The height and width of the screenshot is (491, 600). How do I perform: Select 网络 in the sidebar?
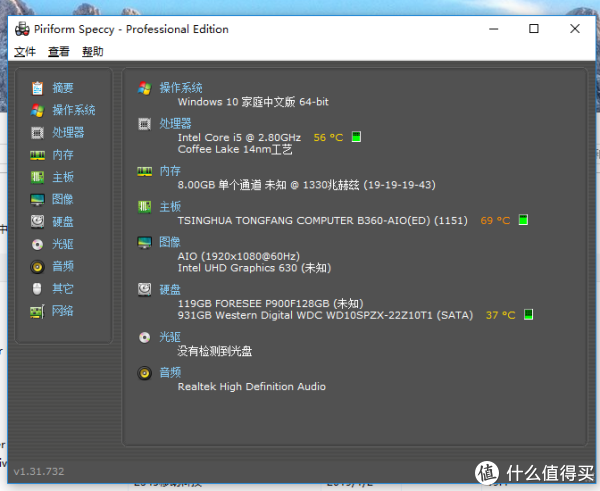click(63, 311)
